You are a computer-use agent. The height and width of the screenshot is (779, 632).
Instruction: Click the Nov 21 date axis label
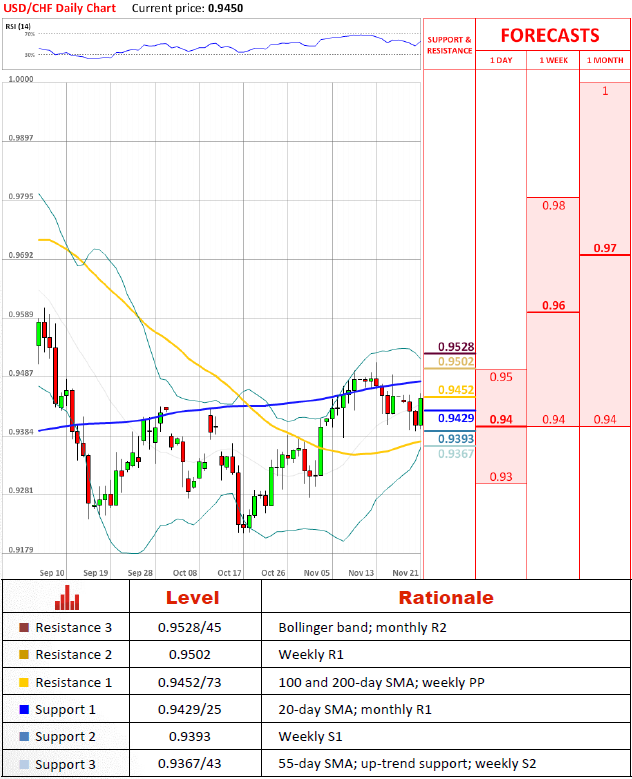(405, 573)
